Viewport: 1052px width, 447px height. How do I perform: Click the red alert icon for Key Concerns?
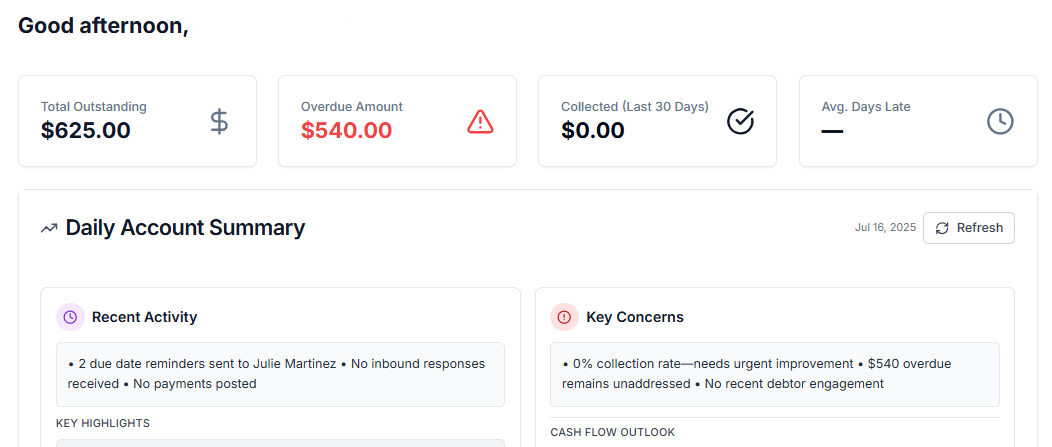click(564, 317)
